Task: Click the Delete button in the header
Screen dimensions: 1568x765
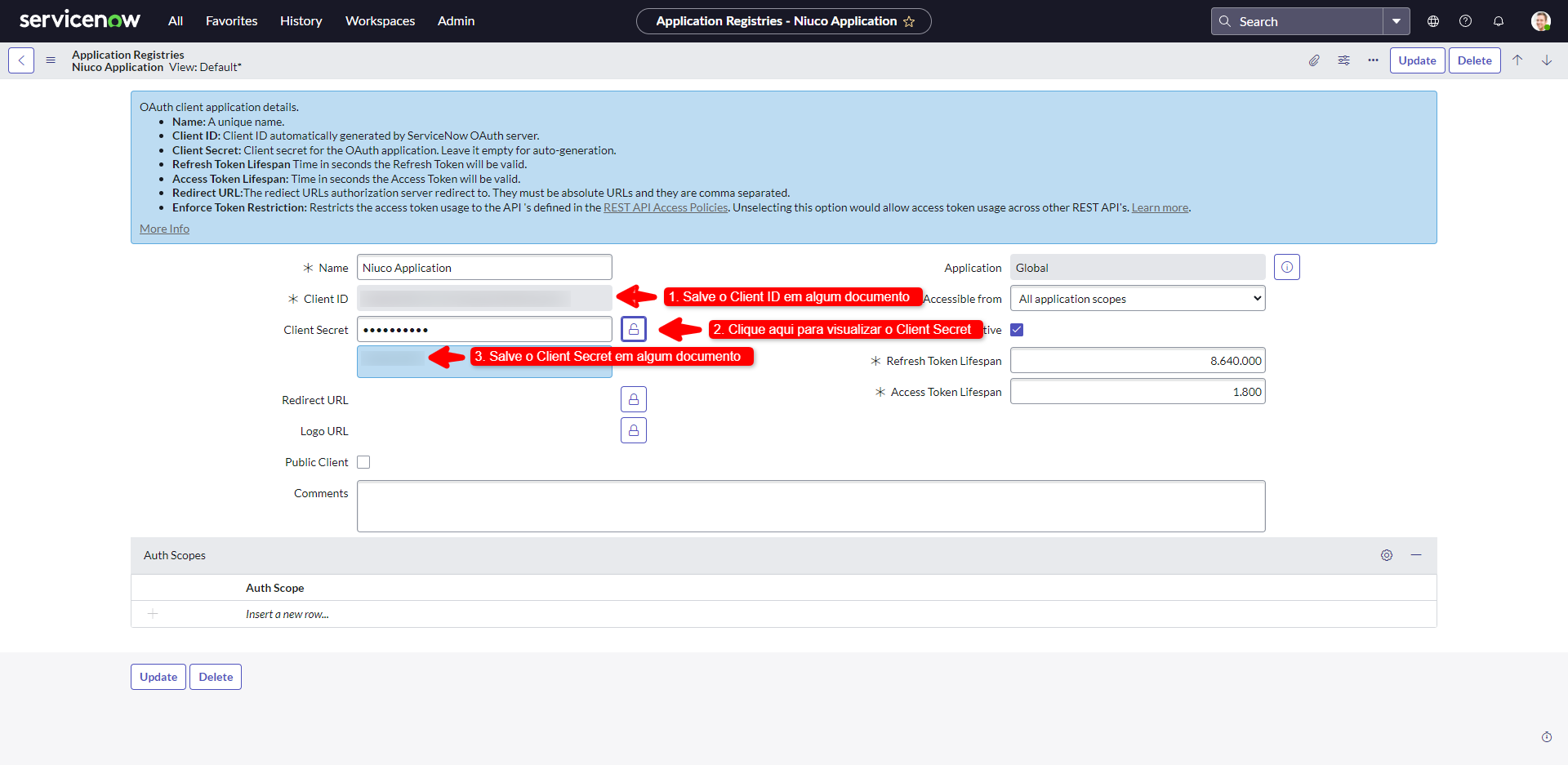Action: [x=1474, y=60]
